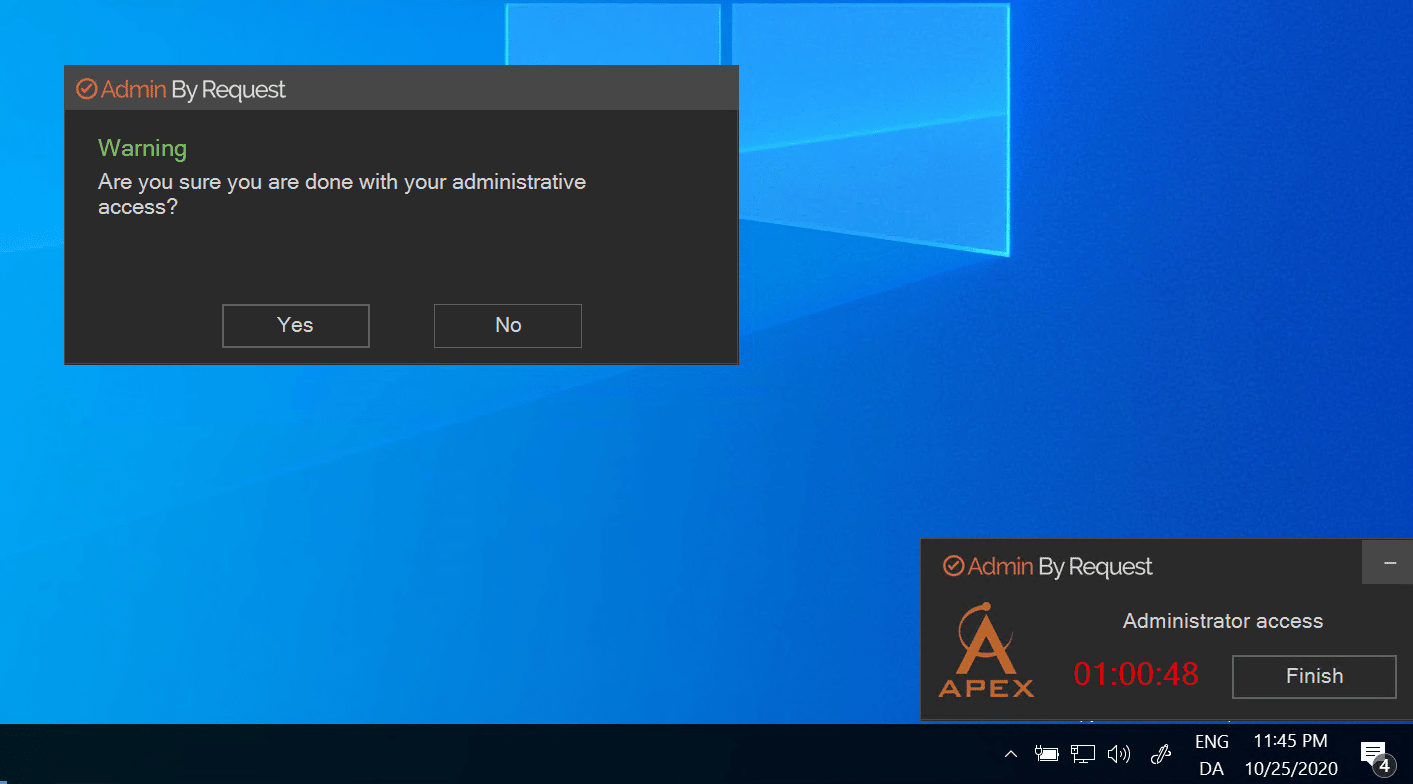Click Yes to confirm ending administrative access

click(295, 325)
